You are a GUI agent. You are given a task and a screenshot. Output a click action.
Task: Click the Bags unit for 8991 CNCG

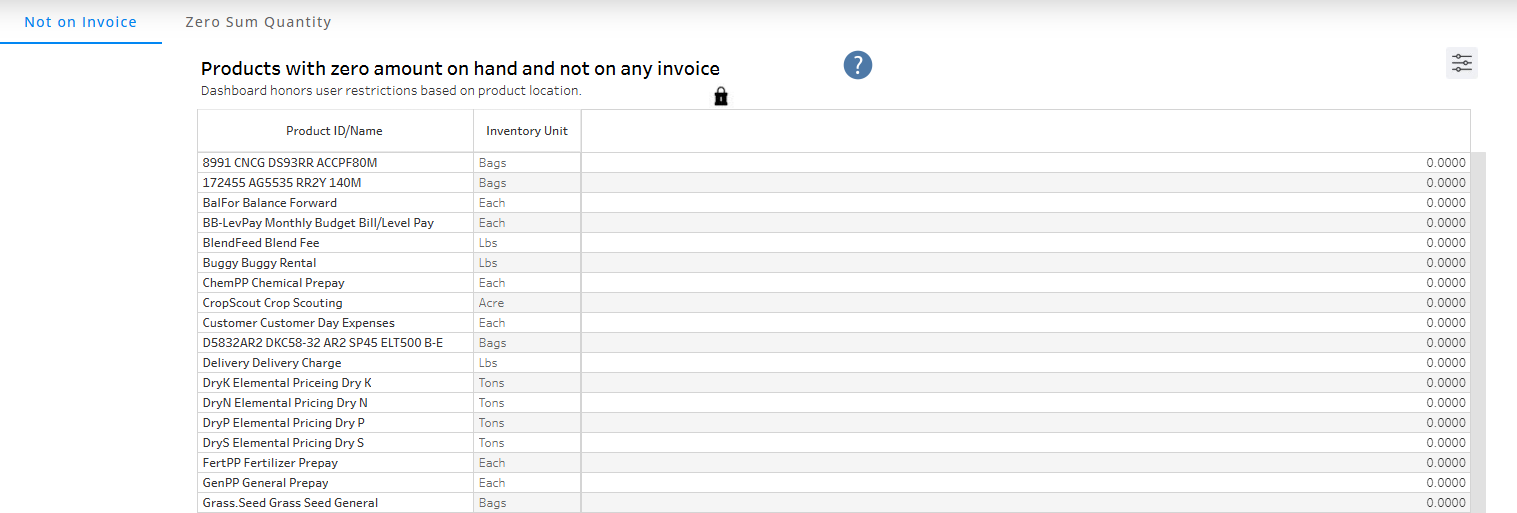click(x=493, y=163)
